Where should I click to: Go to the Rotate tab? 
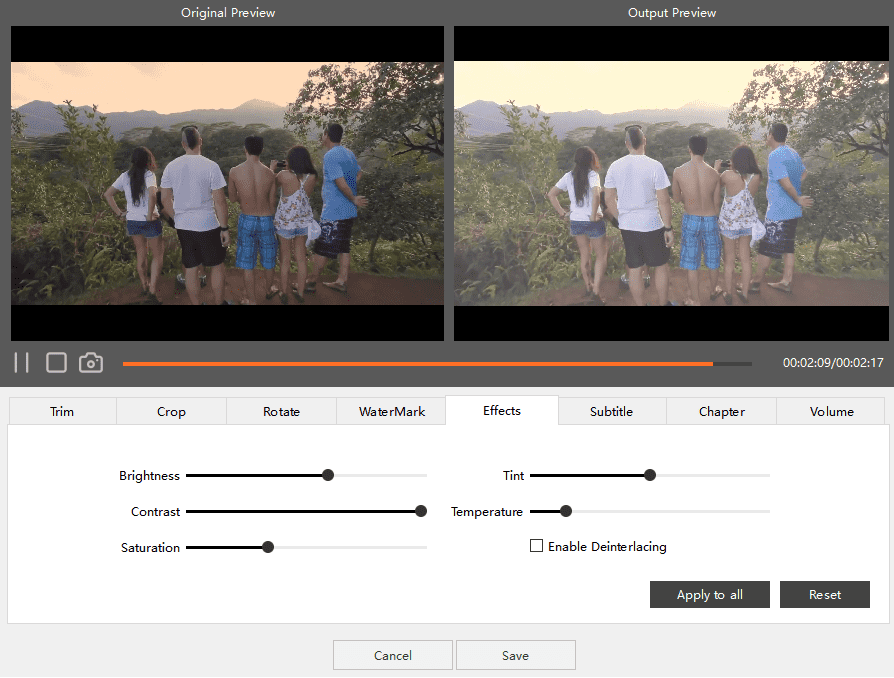pos(281,411)
